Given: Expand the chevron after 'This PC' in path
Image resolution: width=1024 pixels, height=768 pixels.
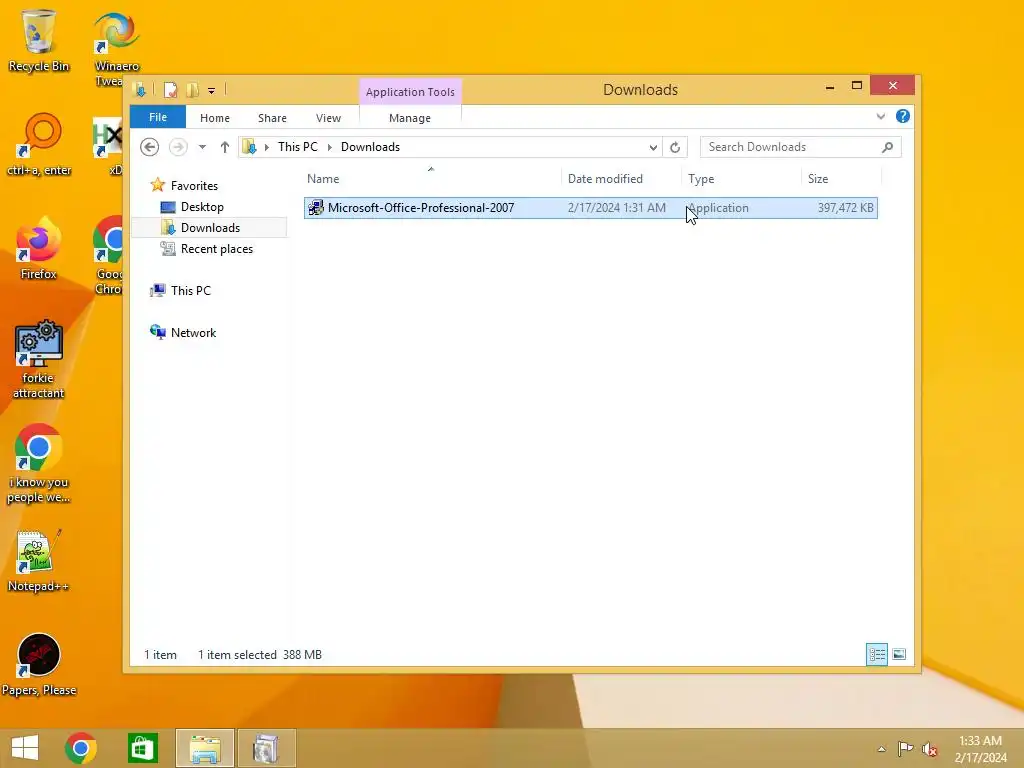Looking at the screenshot, I should [330, 147].
